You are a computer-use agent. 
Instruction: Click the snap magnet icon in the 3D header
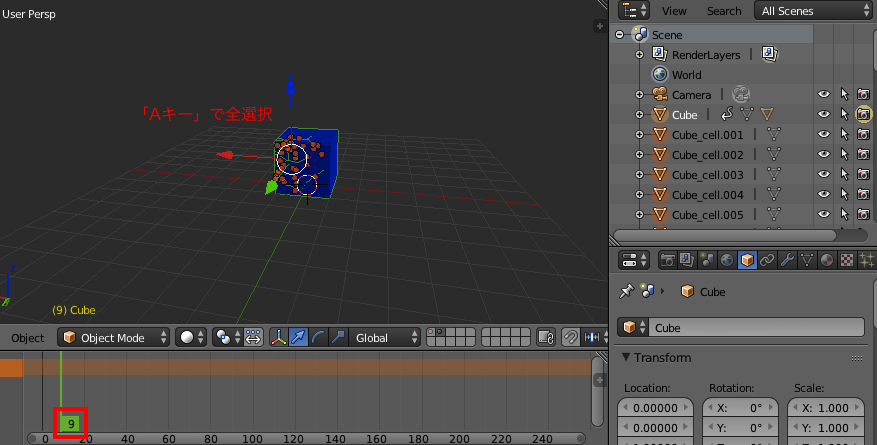570,337
